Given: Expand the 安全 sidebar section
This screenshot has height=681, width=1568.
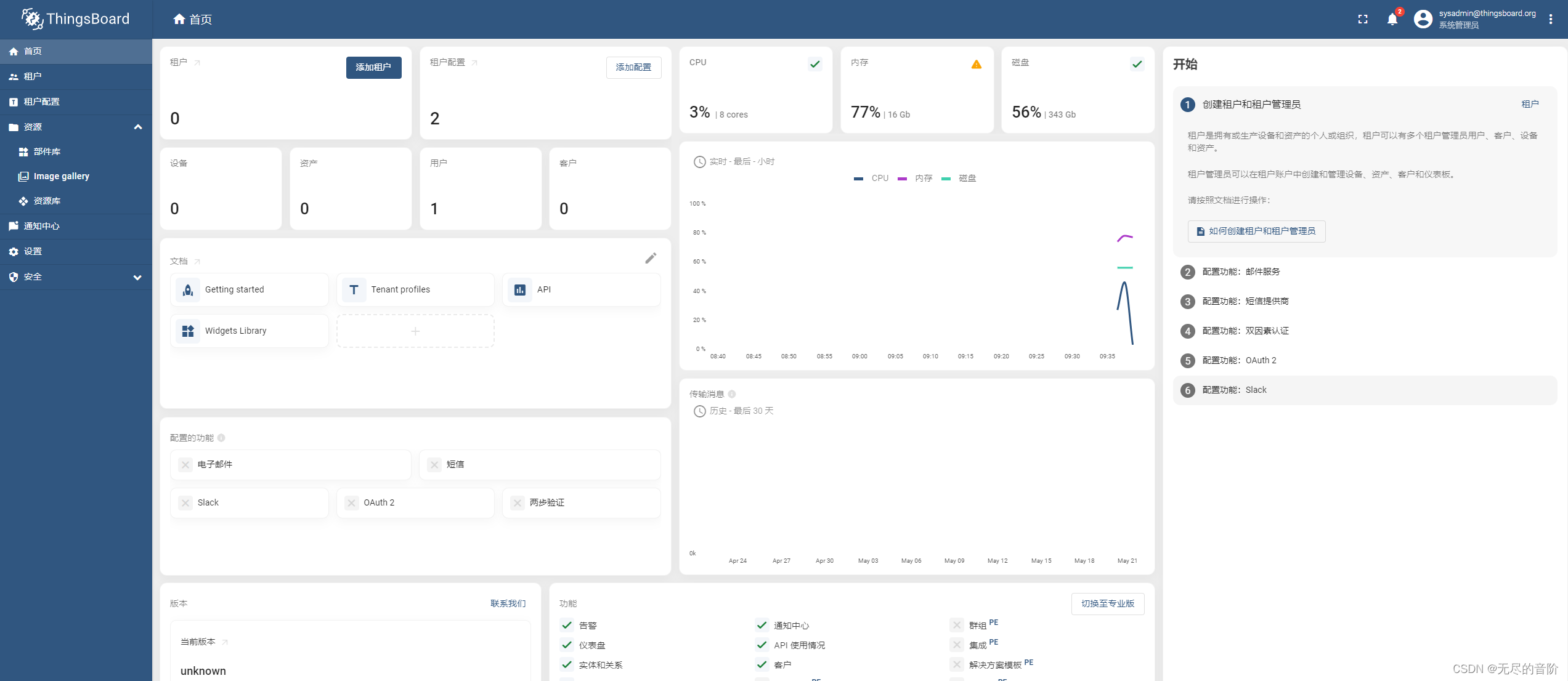Looking at the screenshot, I should [137, 277].
